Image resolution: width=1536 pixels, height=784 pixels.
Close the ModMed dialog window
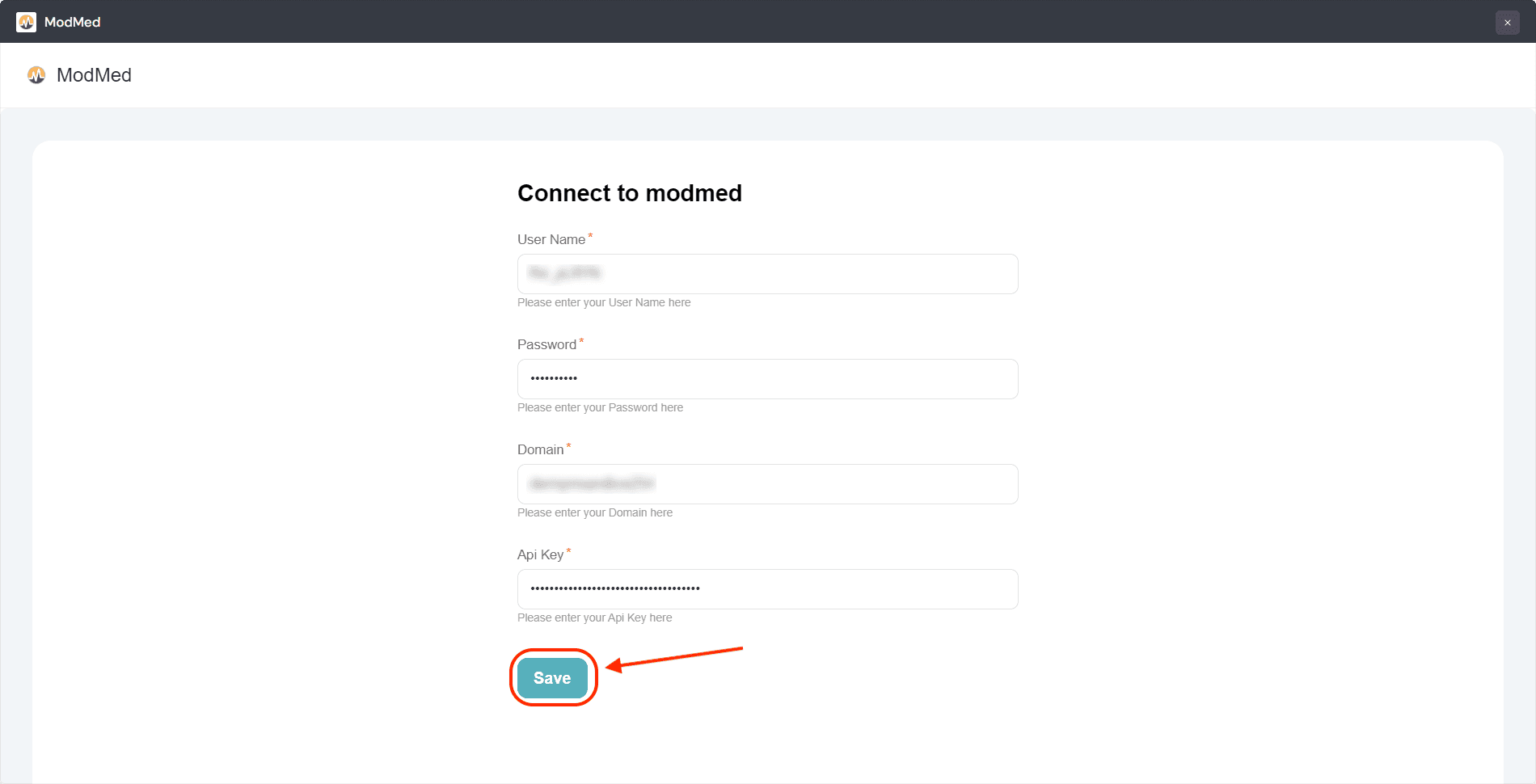point(1507,23)
